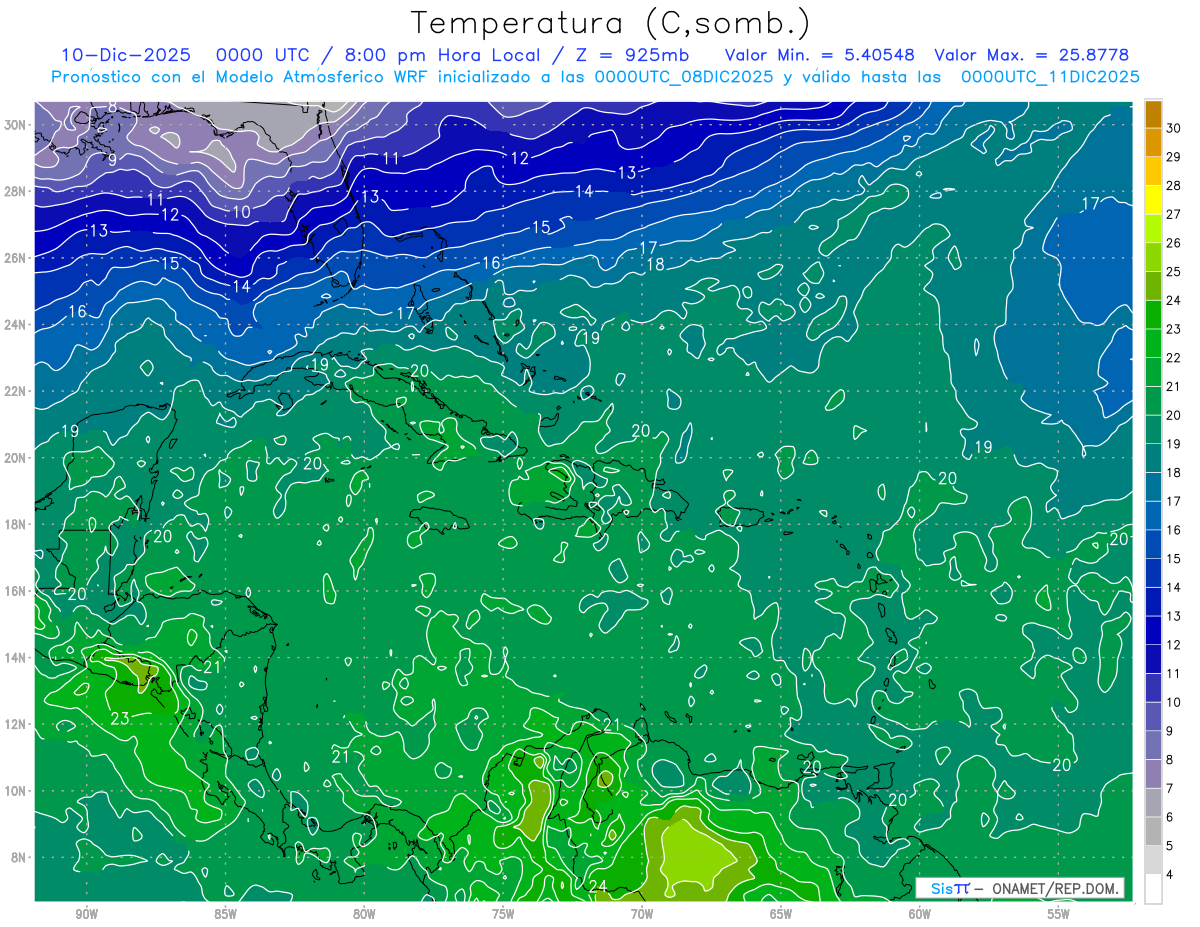This screenshot has height=927, width=1200.
Task: Click the '20N' latitude axis label
Action: tap(17, 458)
